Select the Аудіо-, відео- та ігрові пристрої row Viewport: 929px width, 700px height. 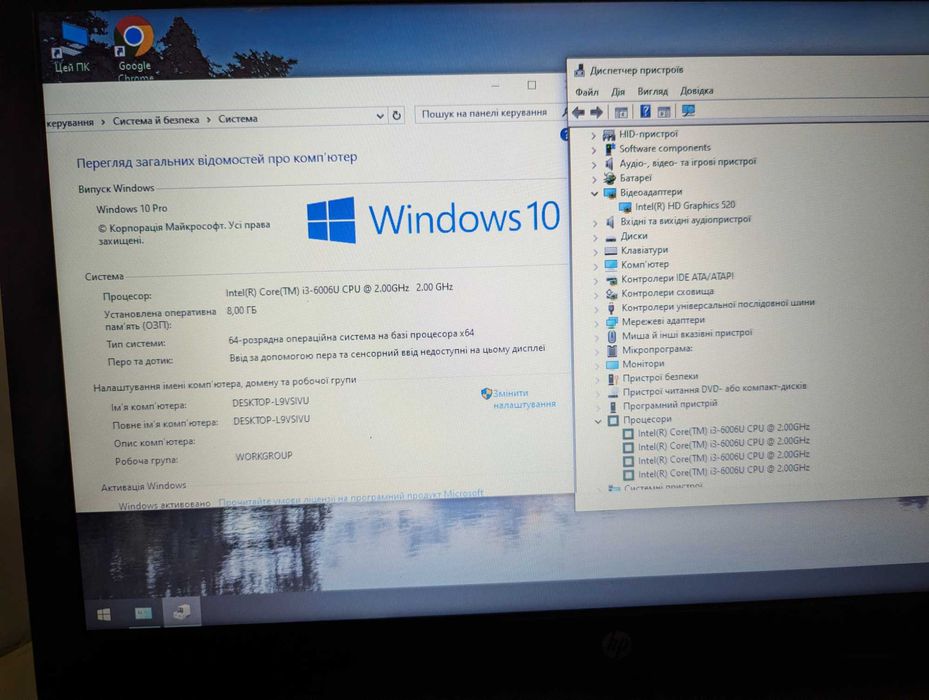click(x=687, y=162)
